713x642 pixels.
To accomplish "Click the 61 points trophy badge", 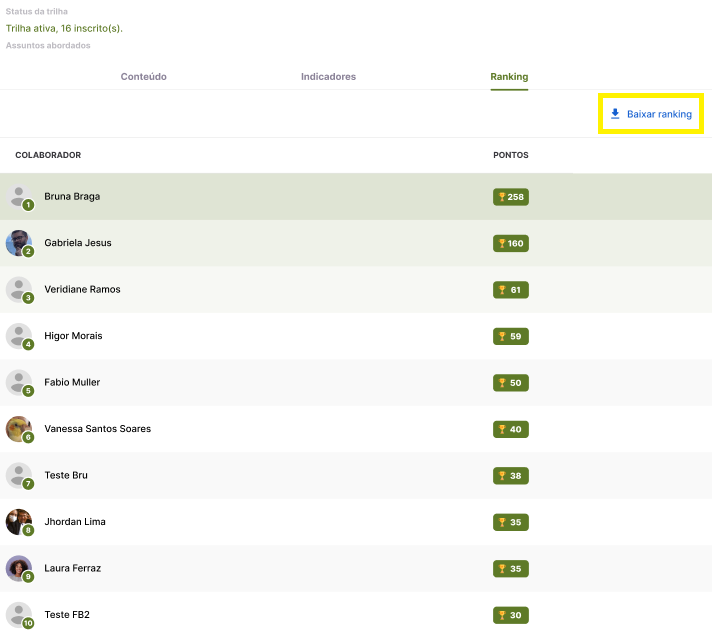I will pos(511,290).
